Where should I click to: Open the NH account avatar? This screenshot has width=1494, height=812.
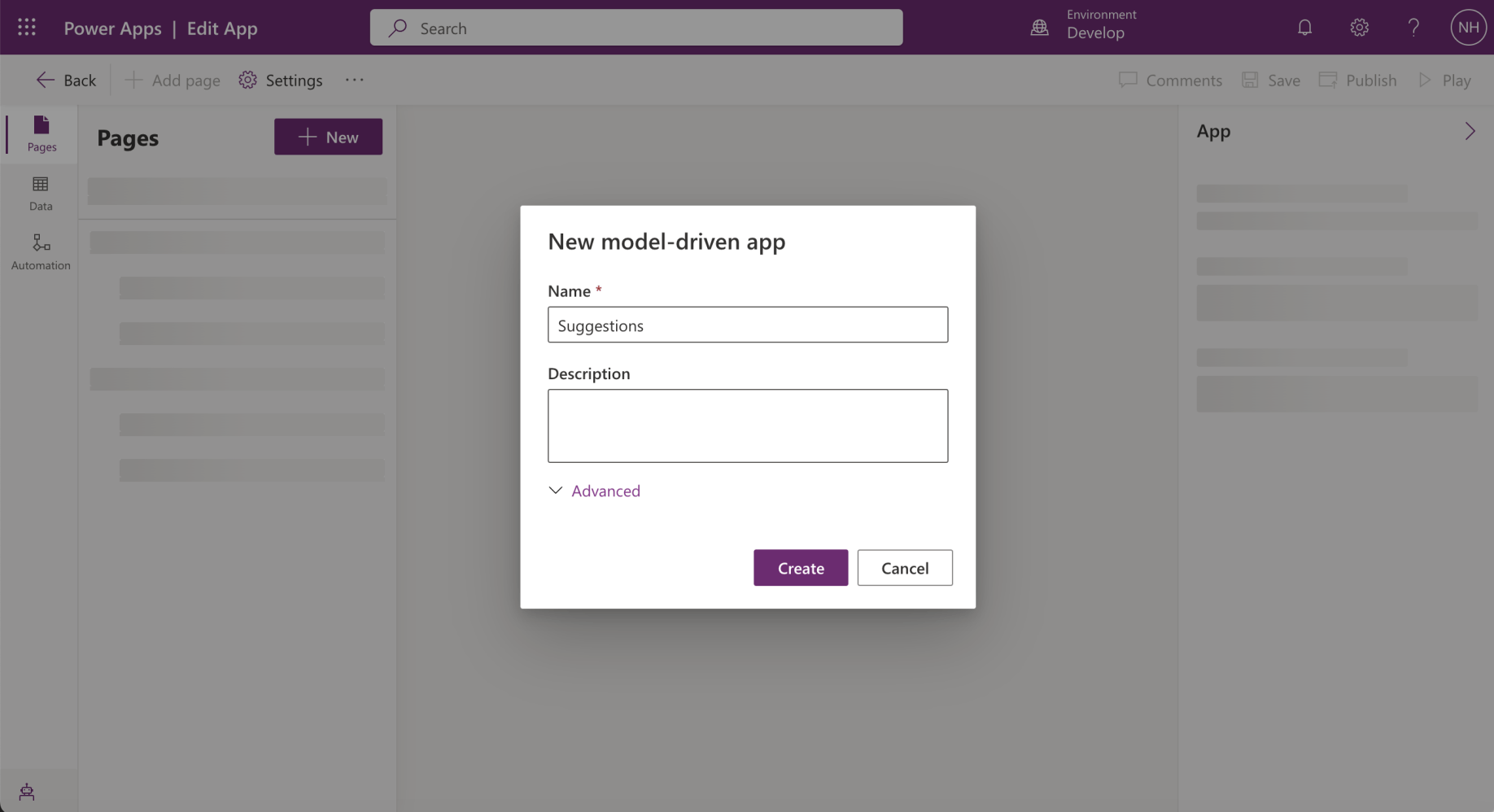(1468, 28)
